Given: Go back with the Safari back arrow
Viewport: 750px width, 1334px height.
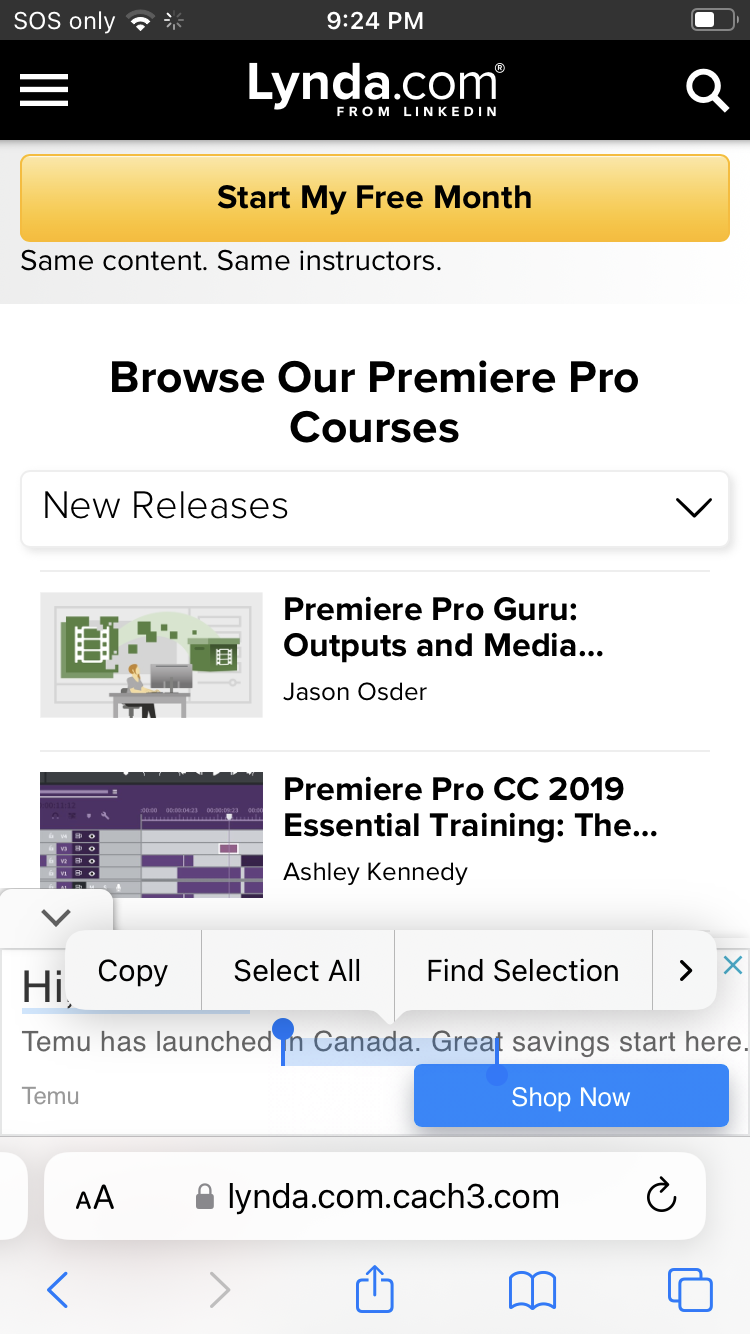Looking at the screenshot, I should [x=58, y=1289].
